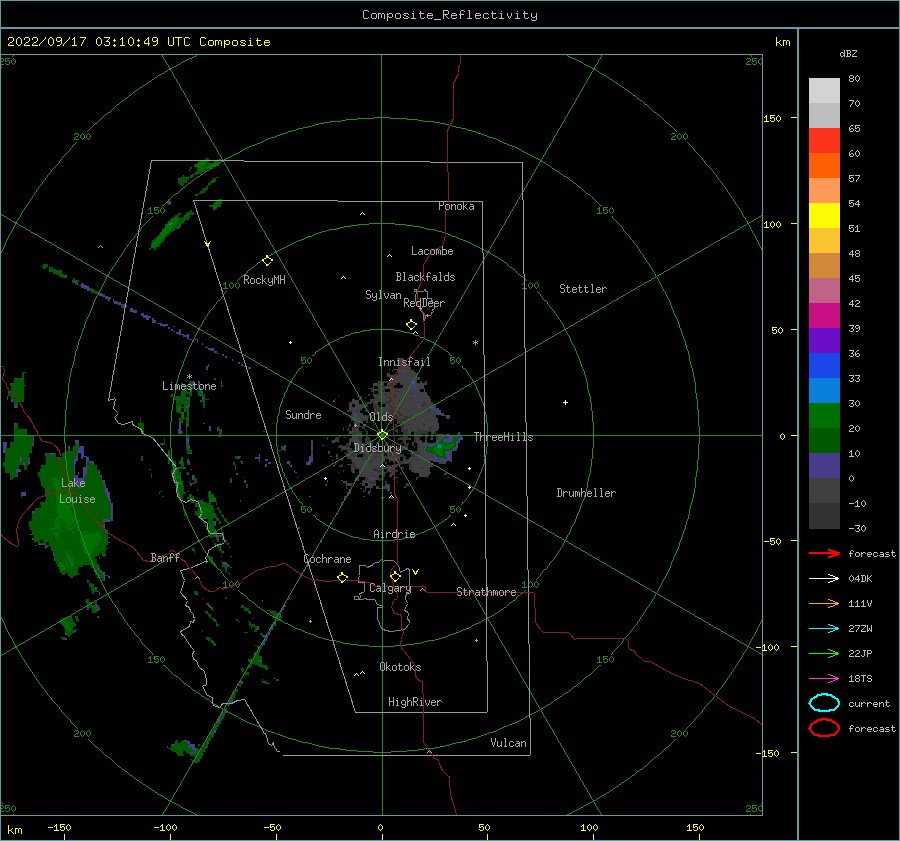Click the Sylvan label
This screenshot has width=900, height=841.
(x=383, y=295)
